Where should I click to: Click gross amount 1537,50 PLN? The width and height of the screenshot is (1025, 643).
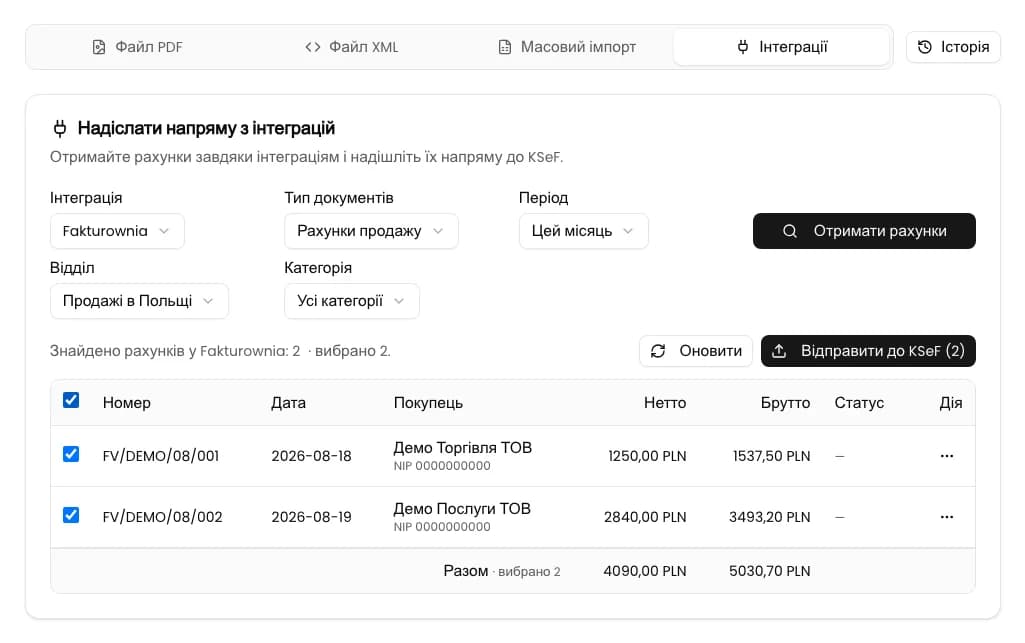coord(771,455)
